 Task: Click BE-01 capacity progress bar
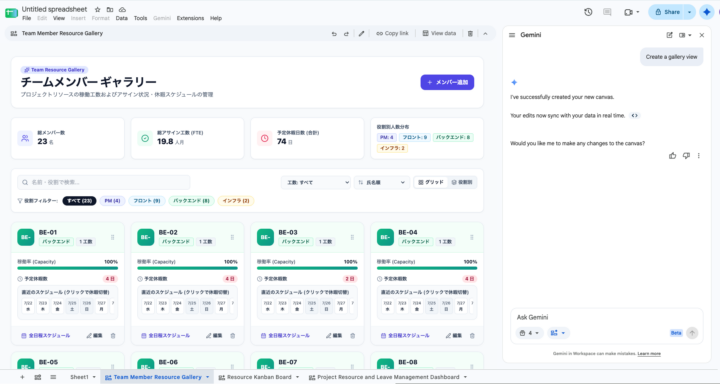coord(68,268)
